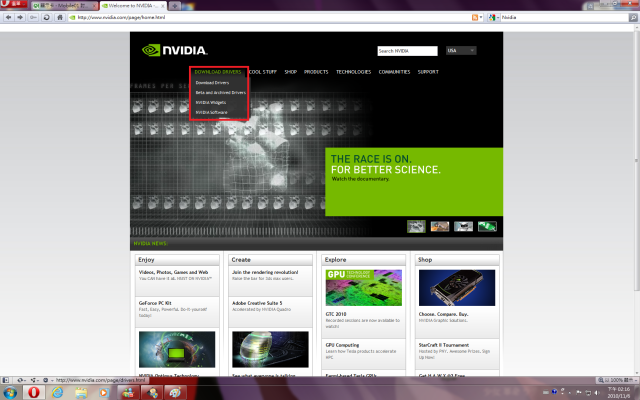The image size is (640, 400).
Task: Open GTC 2010 link
Action: coord(336,314)
